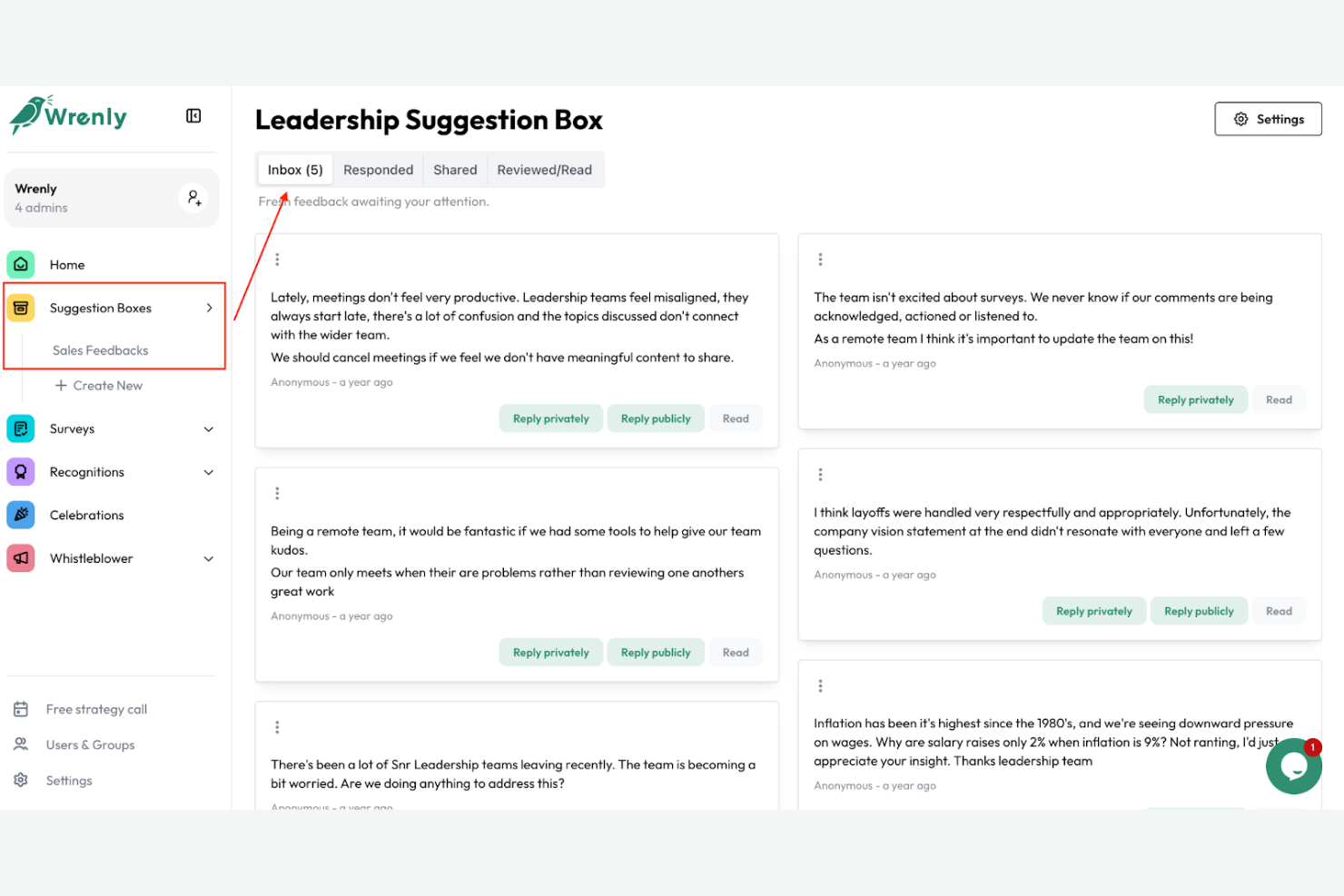The height and width of the screenshot is (896, 1344).
Task: Collapse the sidebar using the panel icon
Action: 193,116
